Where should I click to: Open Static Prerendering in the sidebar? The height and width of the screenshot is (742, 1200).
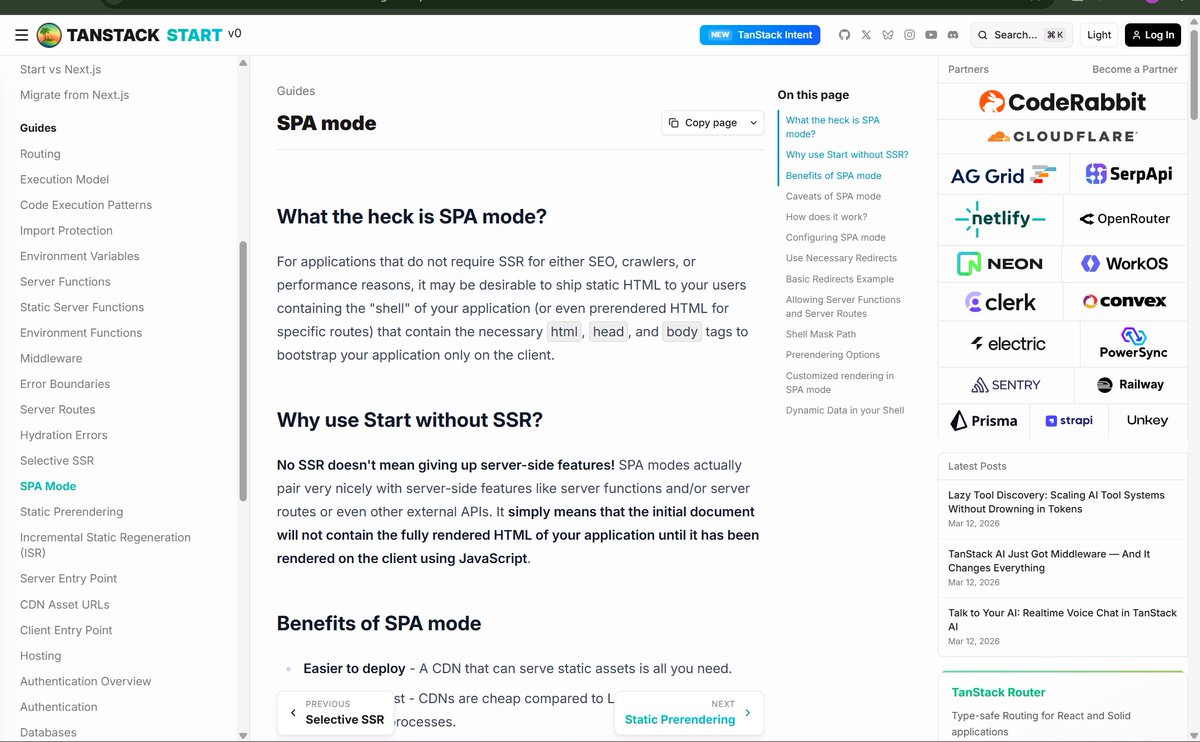[72, 512]
